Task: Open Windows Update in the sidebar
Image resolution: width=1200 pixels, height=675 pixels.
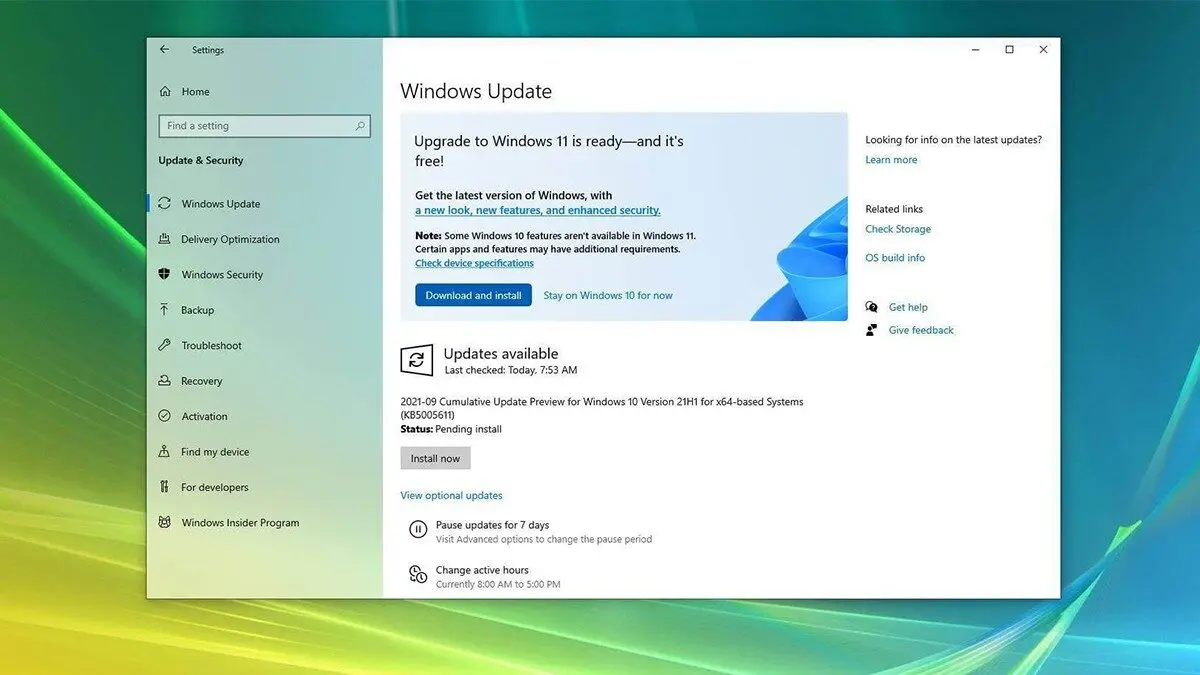Action: [221, 204]
